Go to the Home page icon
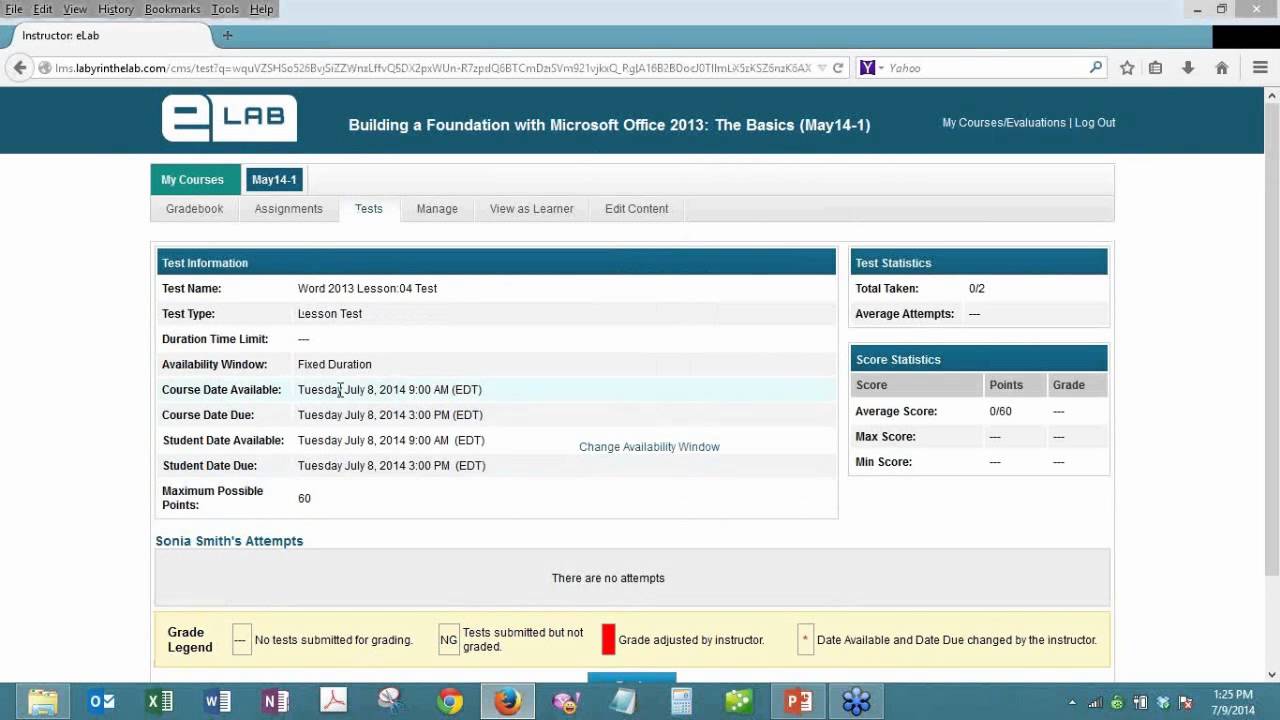This screenshot has width=1280, height=720. (1221, 68)
